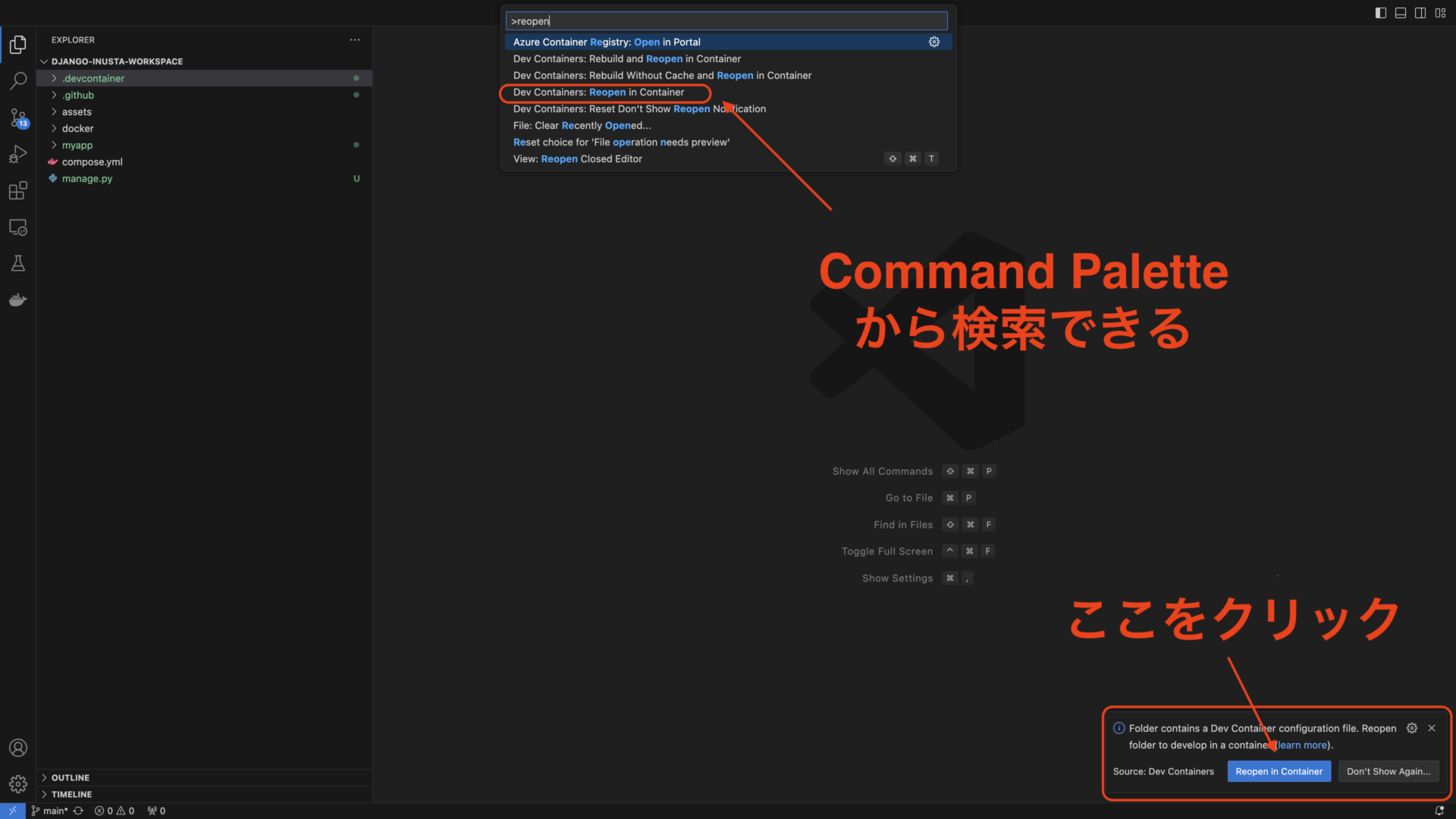Open the Testing flask view
Screen dimensions: 1456x819
coord(18,264)
